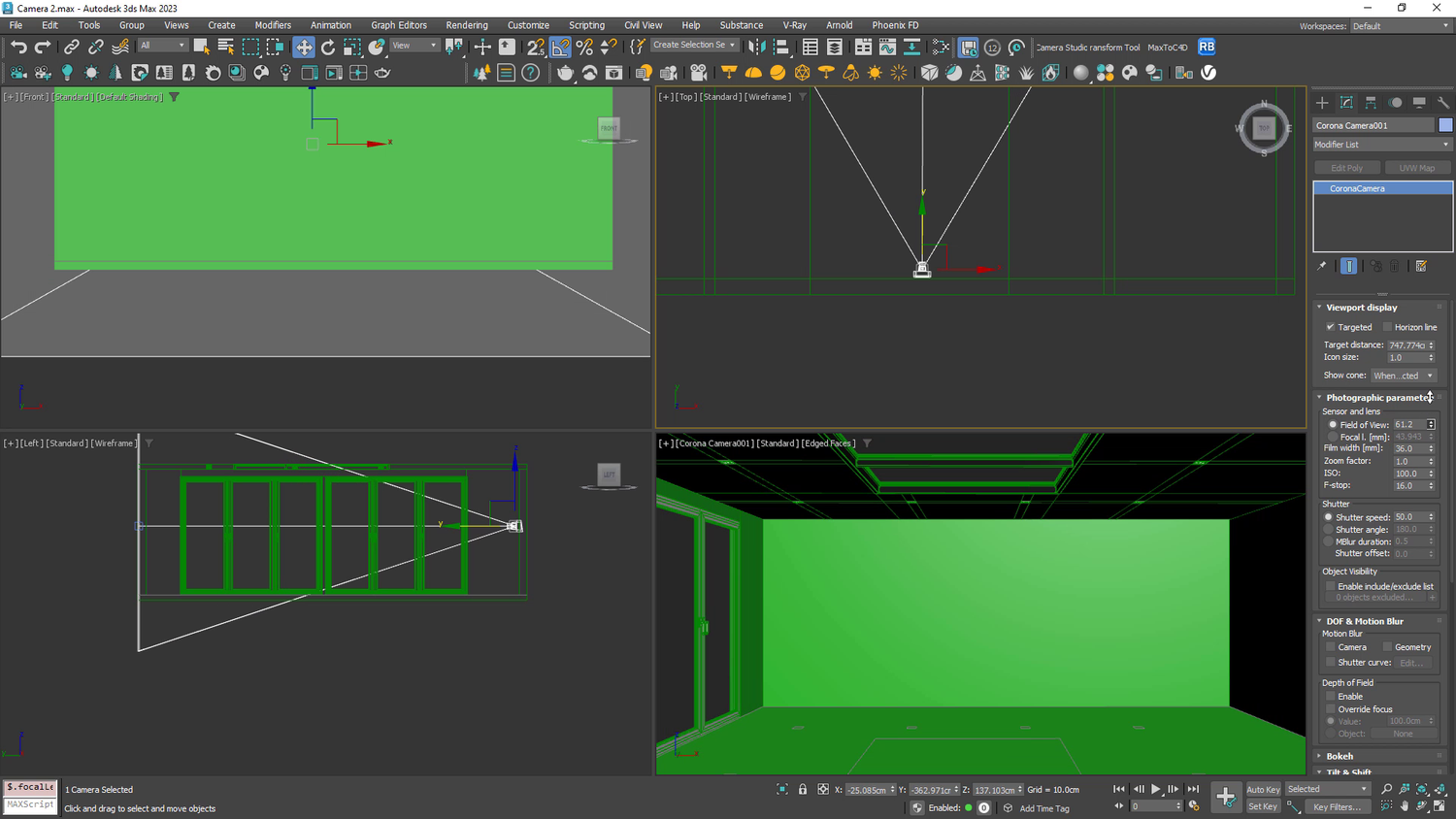The image size is (1456, 819).
Task: Click the Pin Stack icon
Action: coord(1321,266)
